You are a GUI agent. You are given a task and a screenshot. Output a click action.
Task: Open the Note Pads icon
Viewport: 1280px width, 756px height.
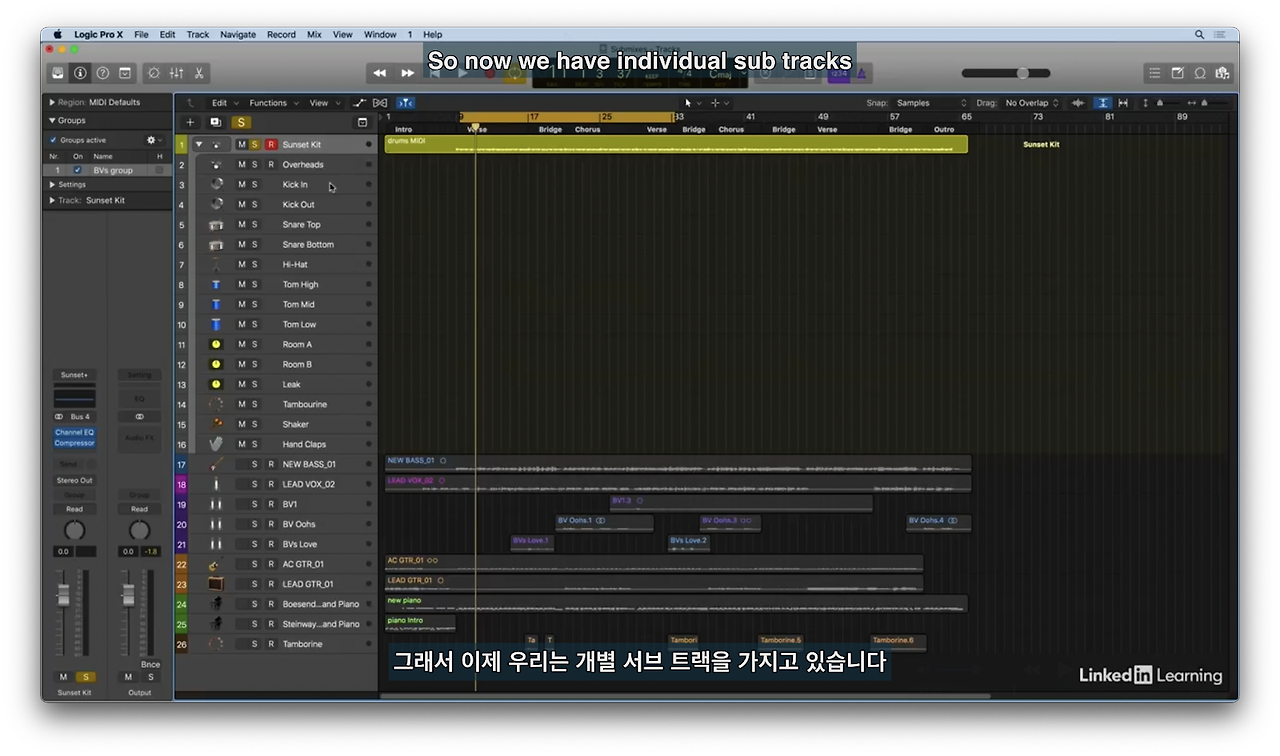pyautogui.click(x=1177, y=73)
